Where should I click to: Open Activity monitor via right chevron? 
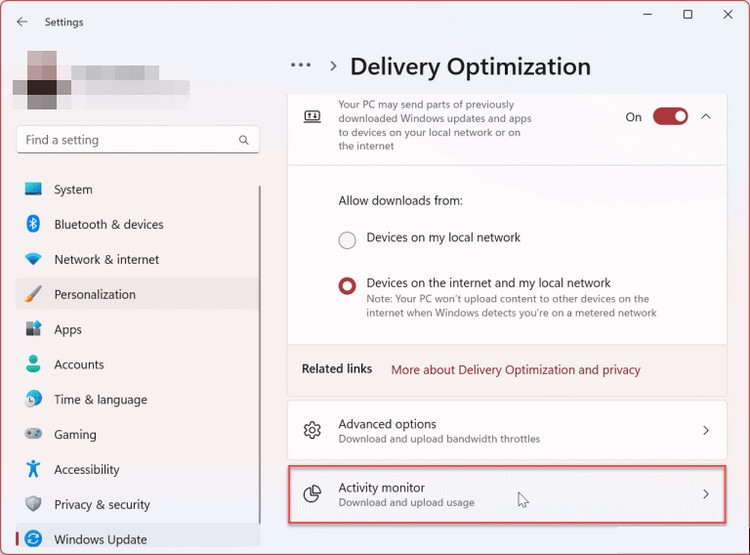pos(706,494)
